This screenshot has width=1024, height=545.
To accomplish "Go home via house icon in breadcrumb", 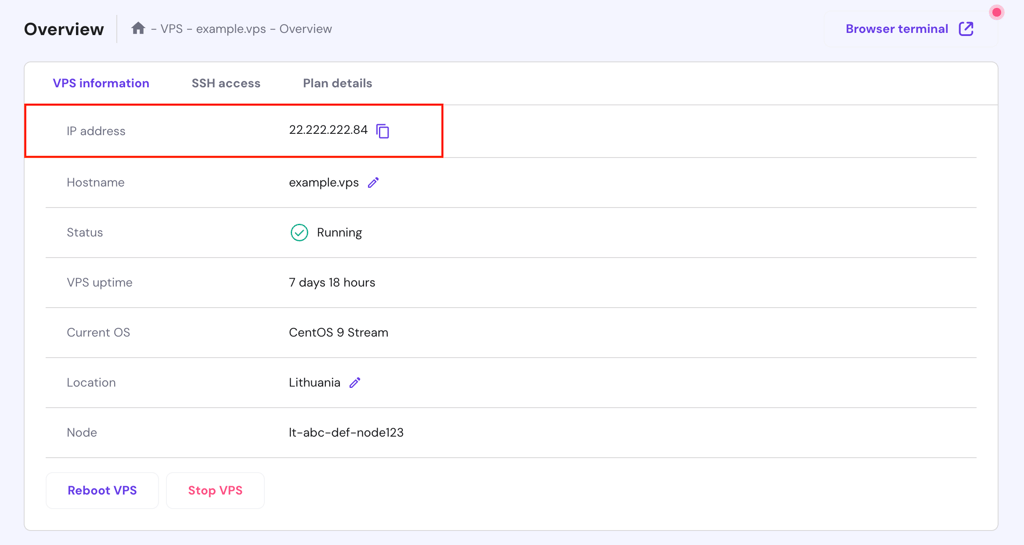I will click(138, 28).
